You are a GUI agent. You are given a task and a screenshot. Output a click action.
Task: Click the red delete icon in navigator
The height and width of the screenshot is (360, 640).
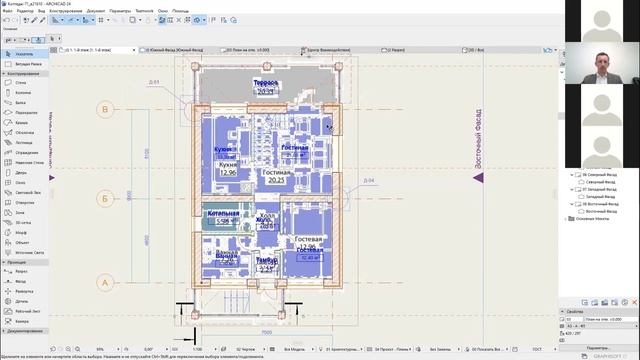point(635,302)
